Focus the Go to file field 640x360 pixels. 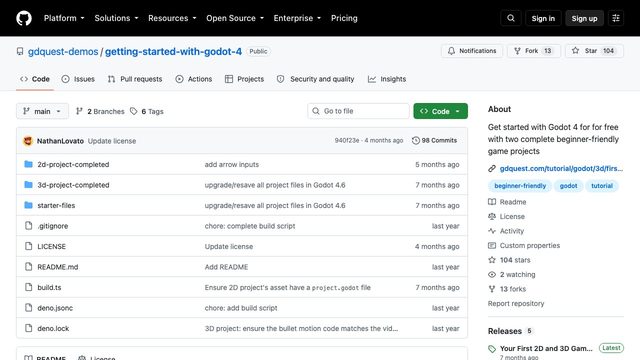click(358, 111)
